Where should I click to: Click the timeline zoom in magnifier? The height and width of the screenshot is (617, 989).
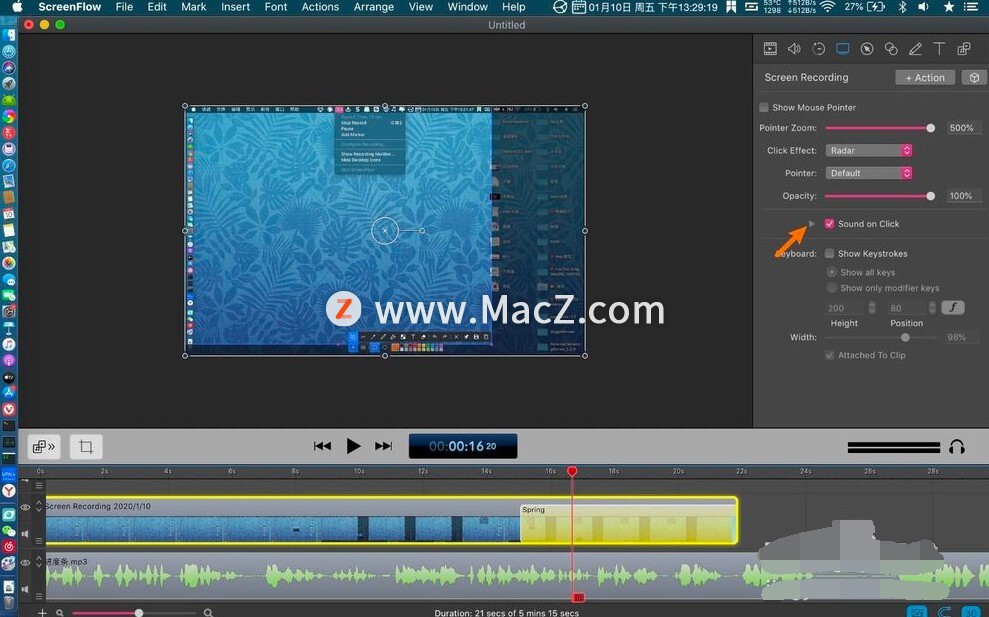point(208,613)
